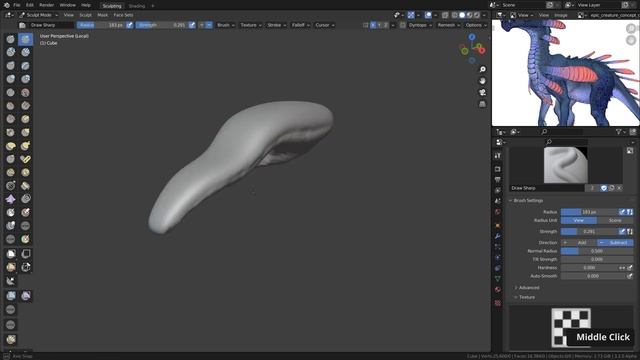Select the Draw Sharp brush tool

[x=26, y=39]
